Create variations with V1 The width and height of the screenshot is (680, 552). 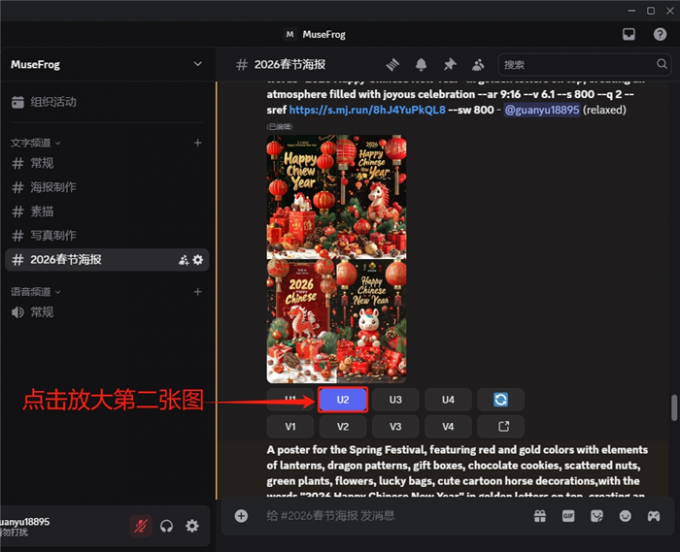(290, 427)
